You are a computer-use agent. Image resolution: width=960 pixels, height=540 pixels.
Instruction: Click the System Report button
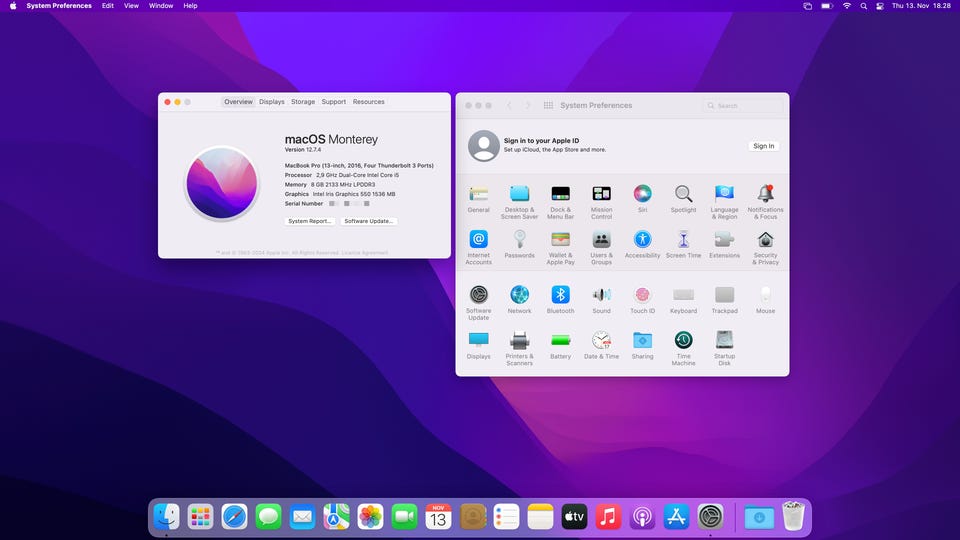[310, 221]
